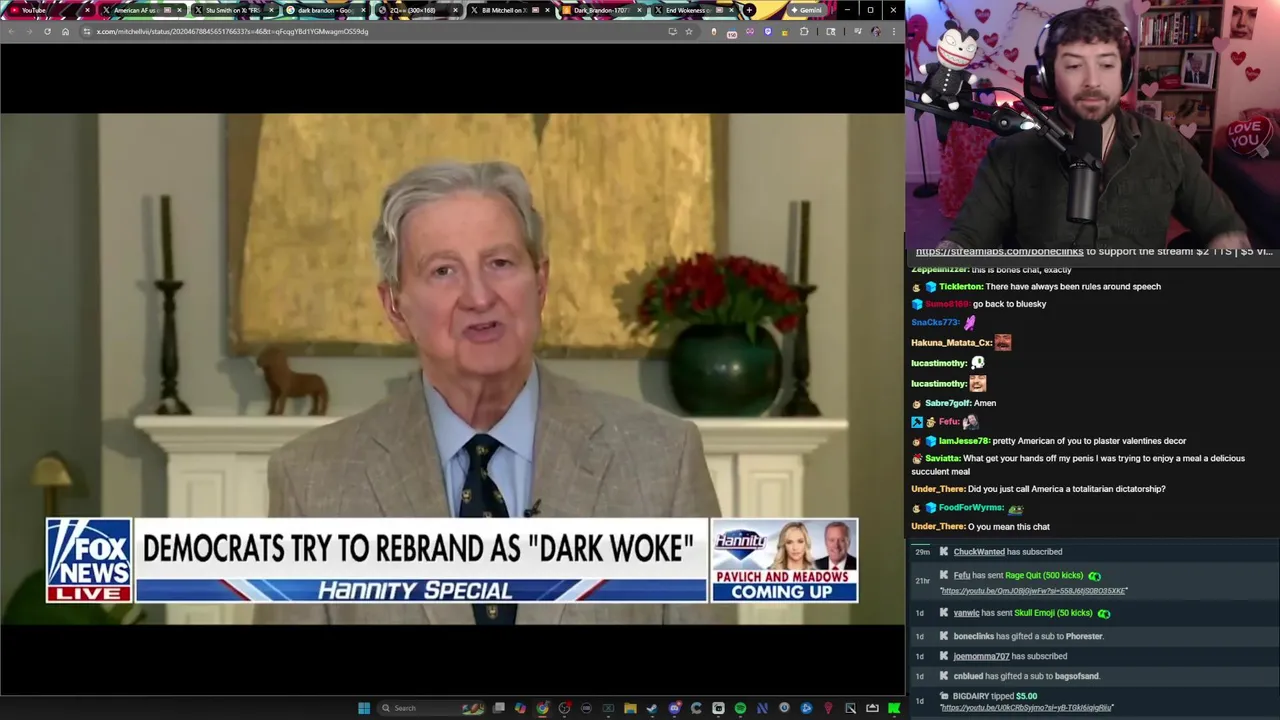The width and height of the screenshot is (1280, 720).
Task: Open the Xbox Game Bar taskbar icon
Action: point(608,708)
